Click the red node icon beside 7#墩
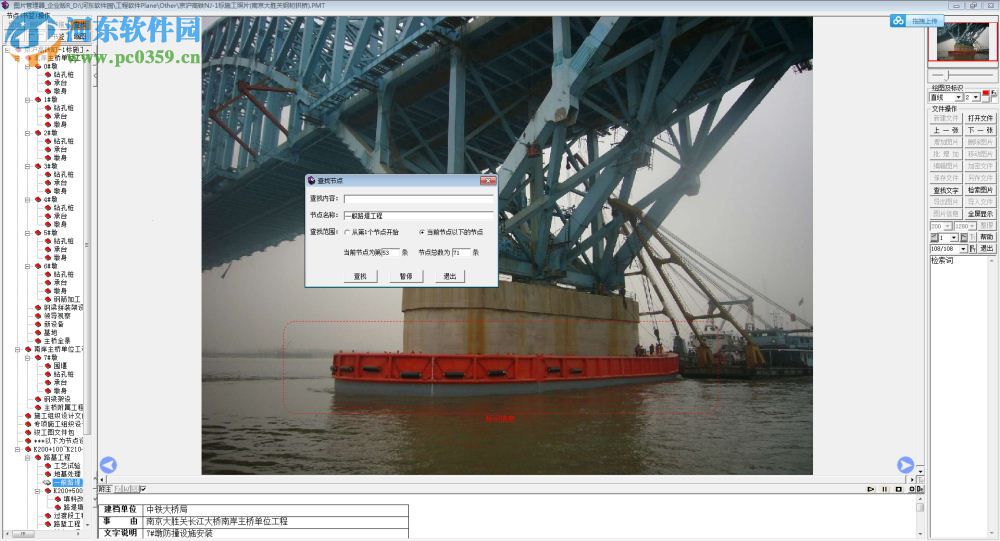Image resolution: width=1000 pixels, height=541 pixels. 38,358
